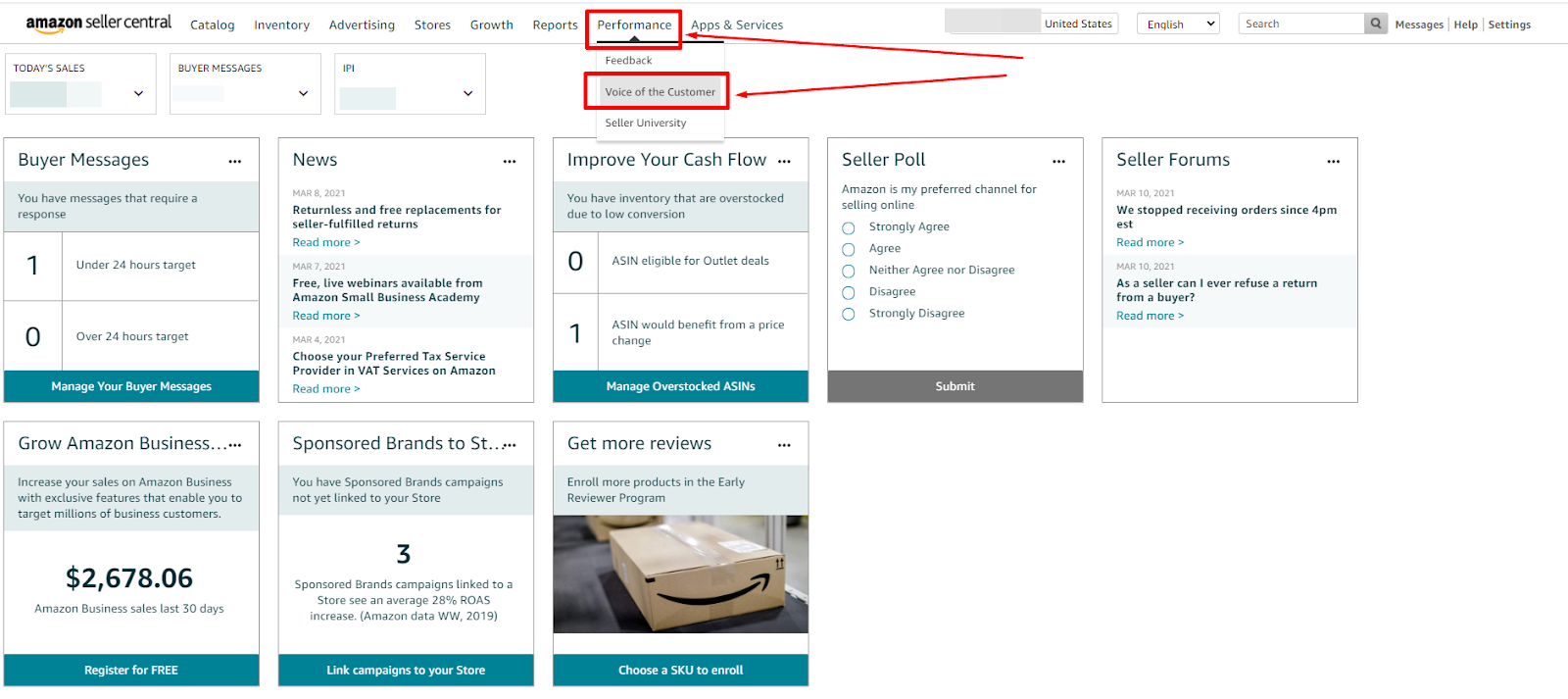Open News card three-dot menu

tap(510, 161)
